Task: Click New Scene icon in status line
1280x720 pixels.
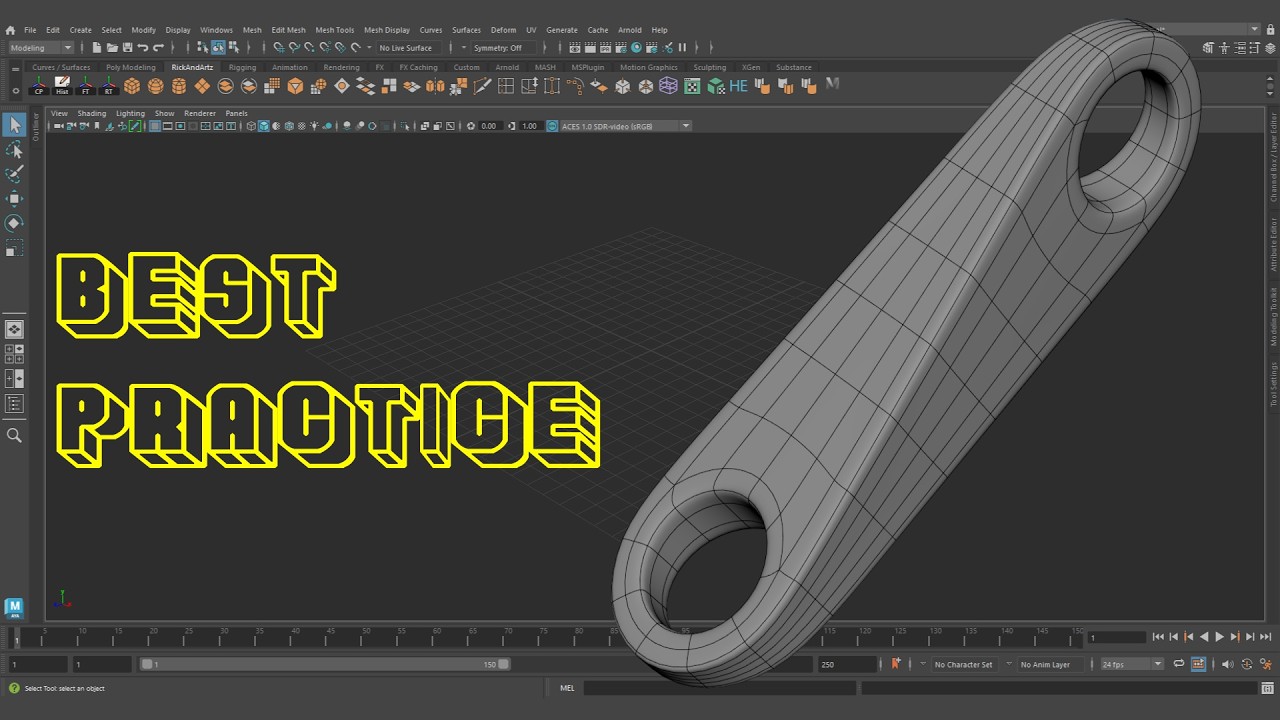Action: (x=97, y=47)
